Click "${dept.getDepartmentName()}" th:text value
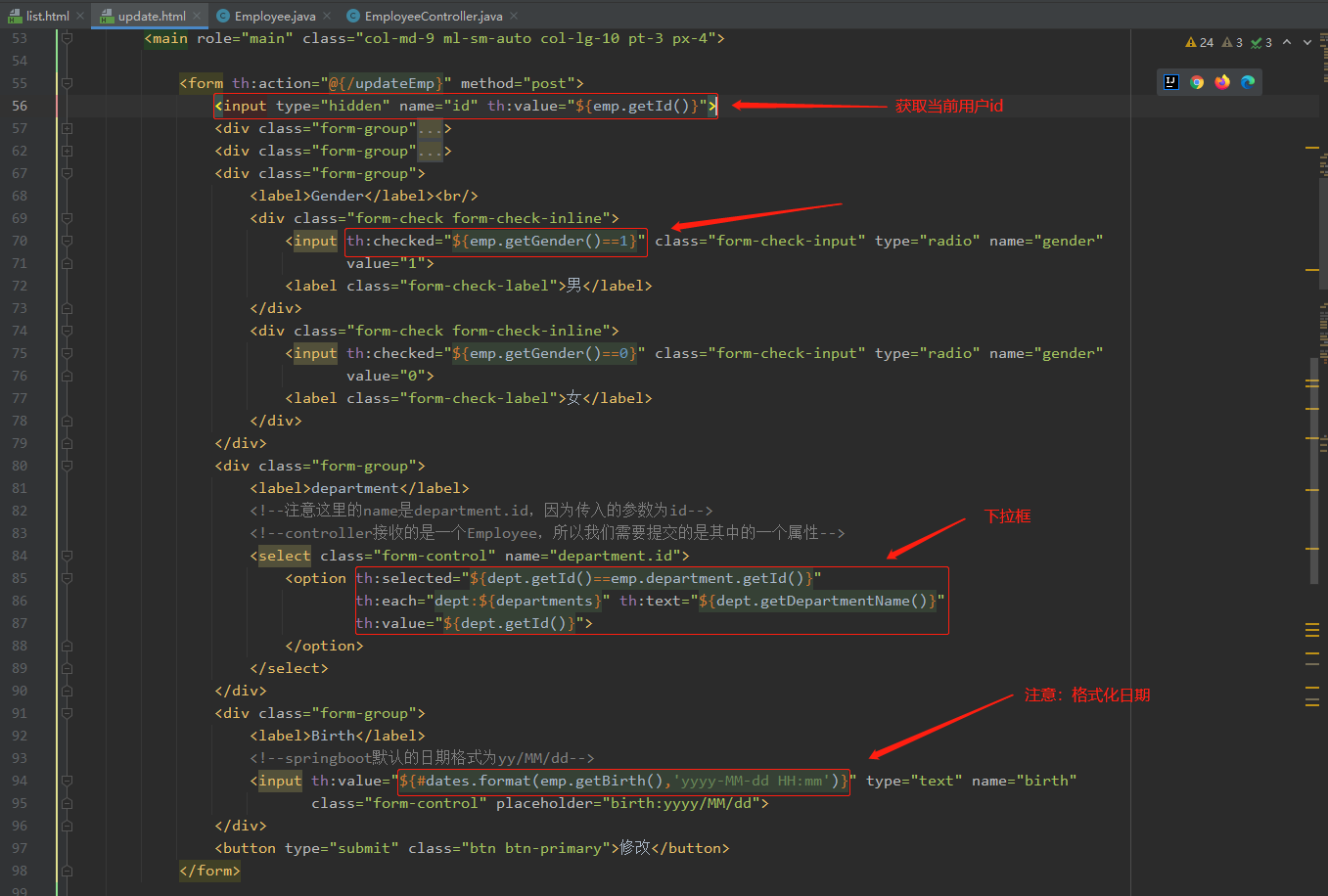 (817, 601)
